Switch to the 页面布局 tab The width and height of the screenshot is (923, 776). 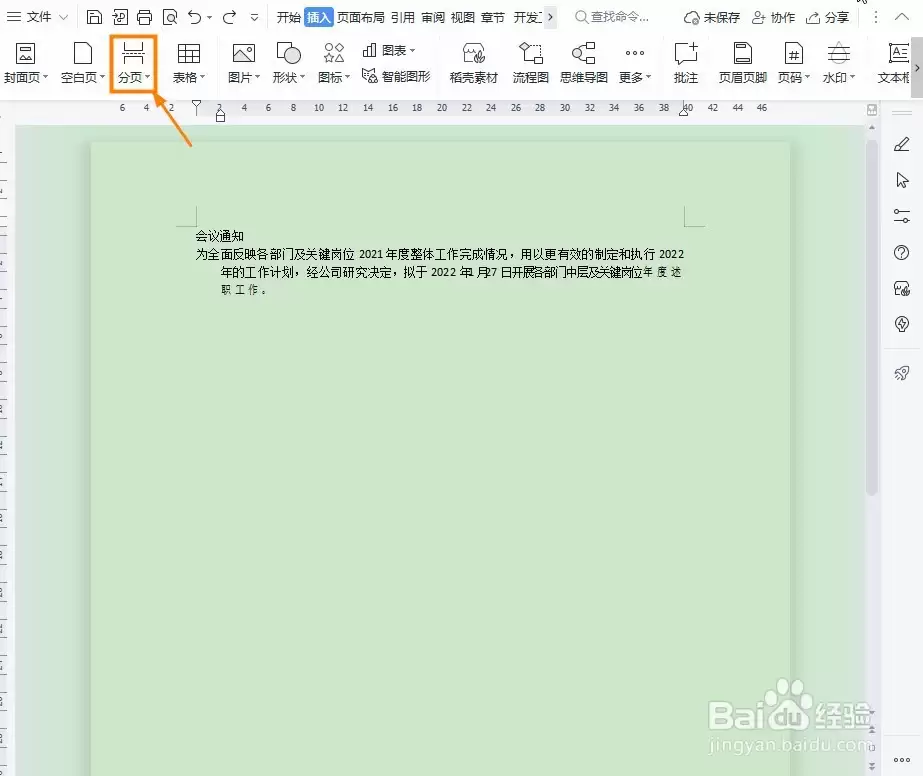pyautogui.click(x=360, y=18)
